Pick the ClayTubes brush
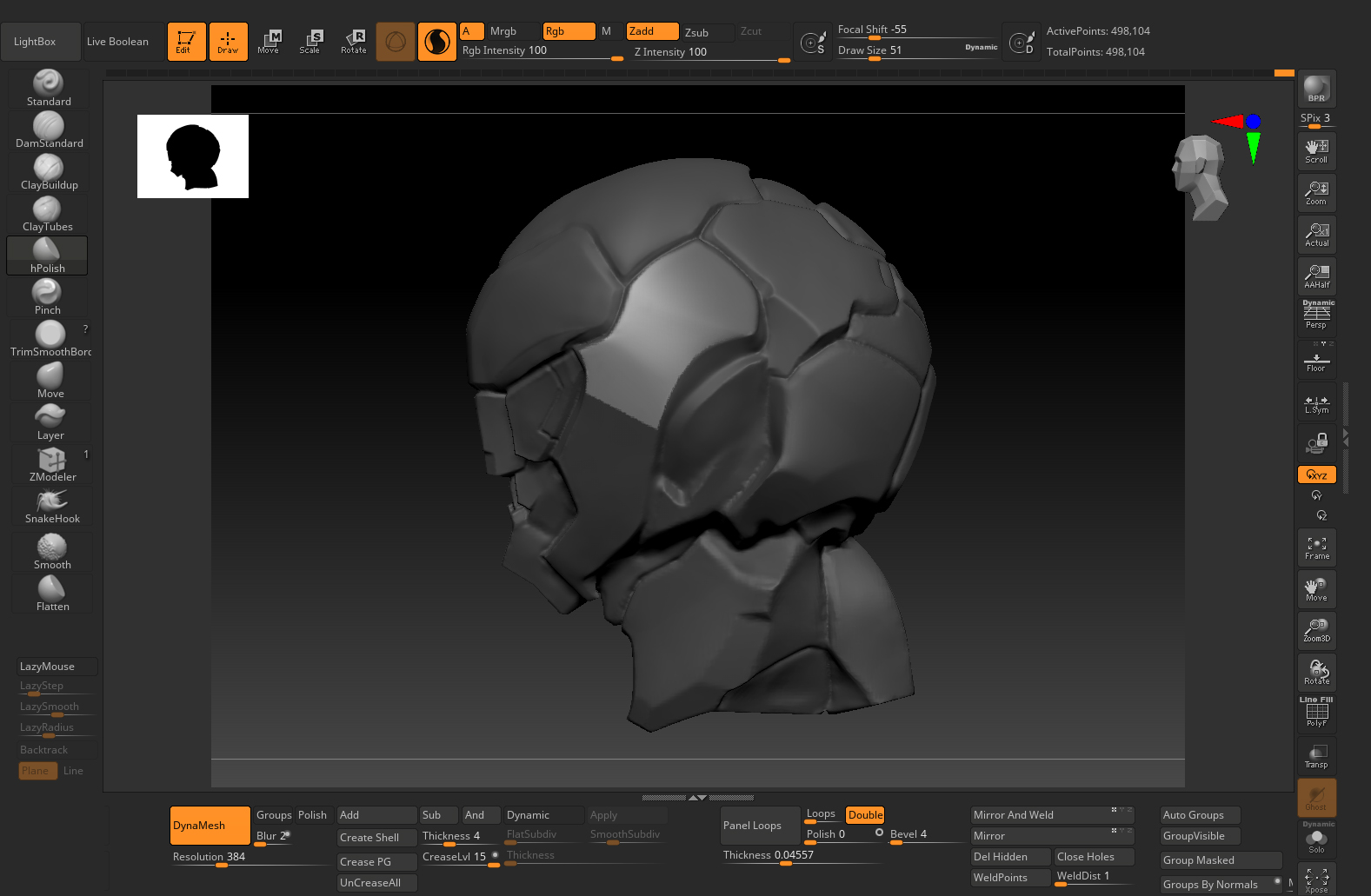The height and width of the screenshot is (896, 1371). pyautogui.click(x=48, y=214)
